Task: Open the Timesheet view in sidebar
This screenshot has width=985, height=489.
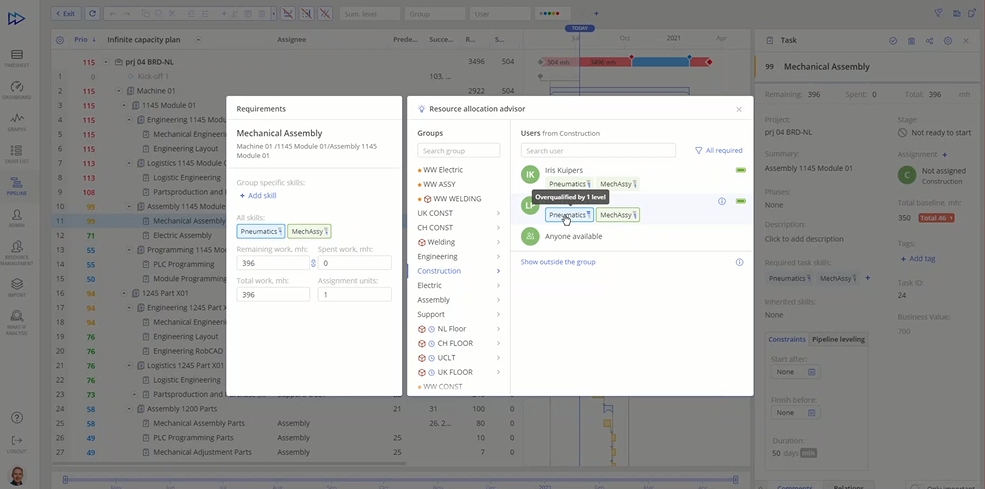Action: pyautogui.click(x=17, y=57)
